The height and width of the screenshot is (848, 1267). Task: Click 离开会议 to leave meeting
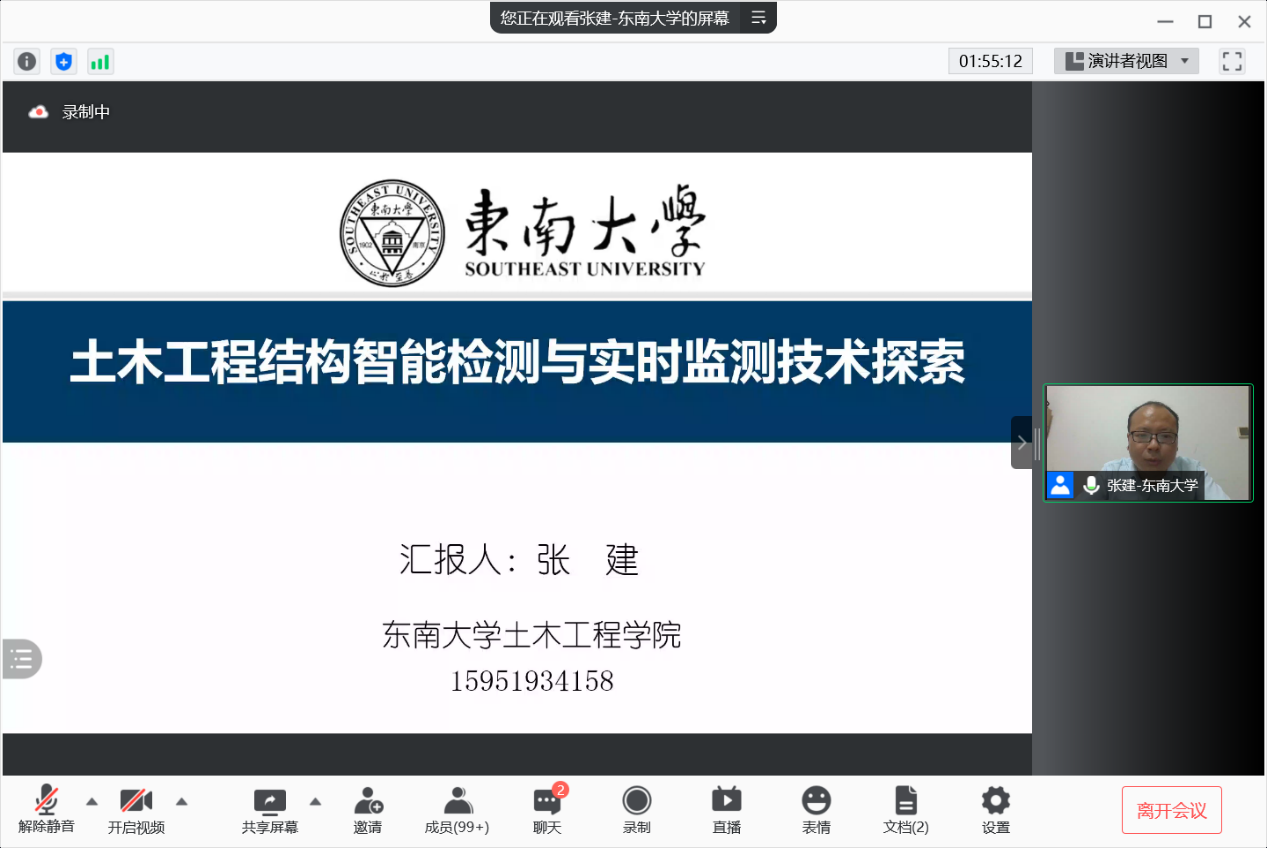[x=1171, y=810]
